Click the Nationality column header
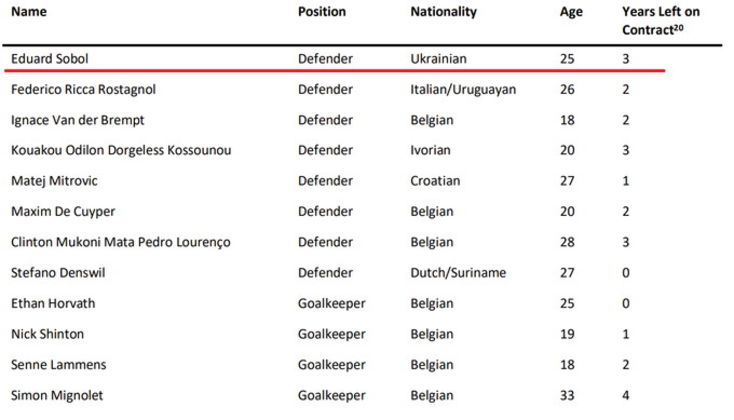The height and width of the screenshot is (420, 734). pyautogui.click(x=444, y=12)
